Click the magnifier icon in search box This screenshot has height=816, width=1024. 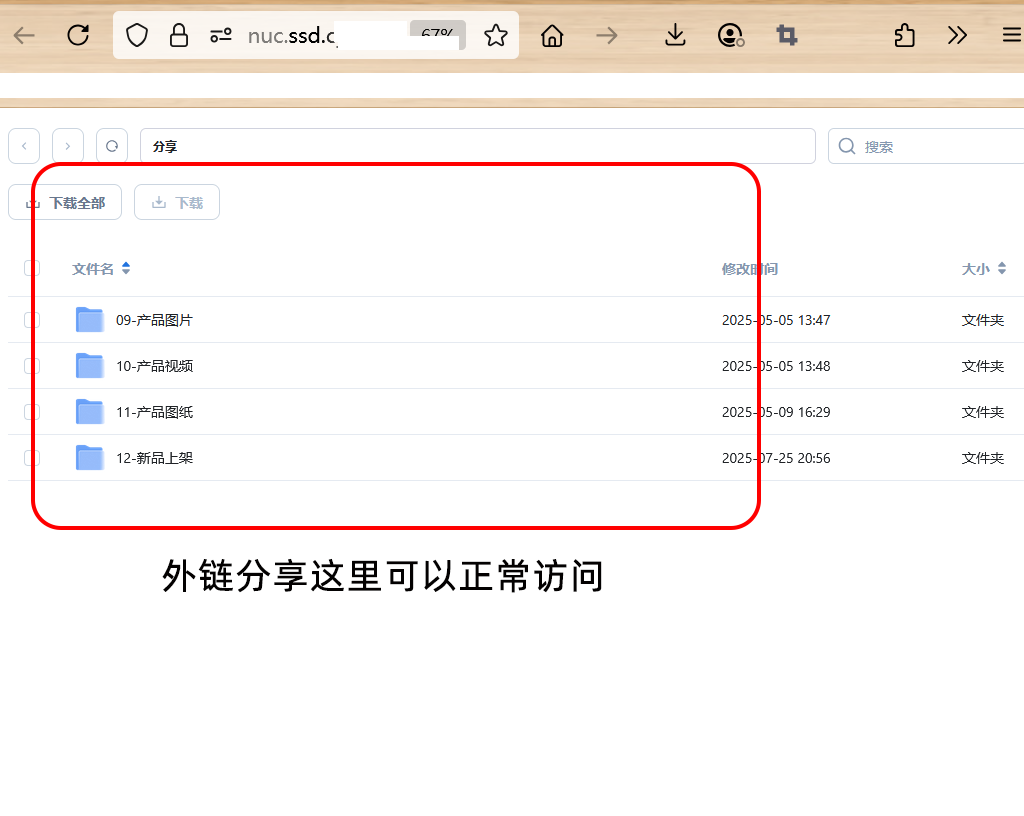[847, 146]
